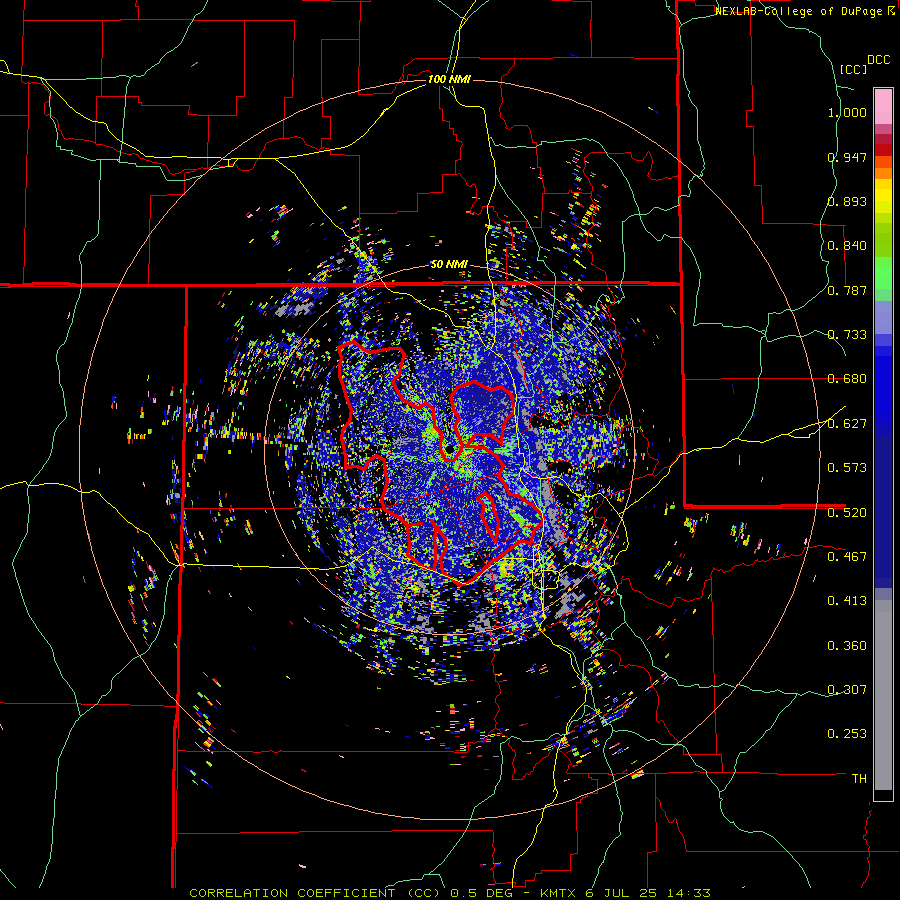
Task: Click the 0.307 legend value
Action: [x=847, y=690]
